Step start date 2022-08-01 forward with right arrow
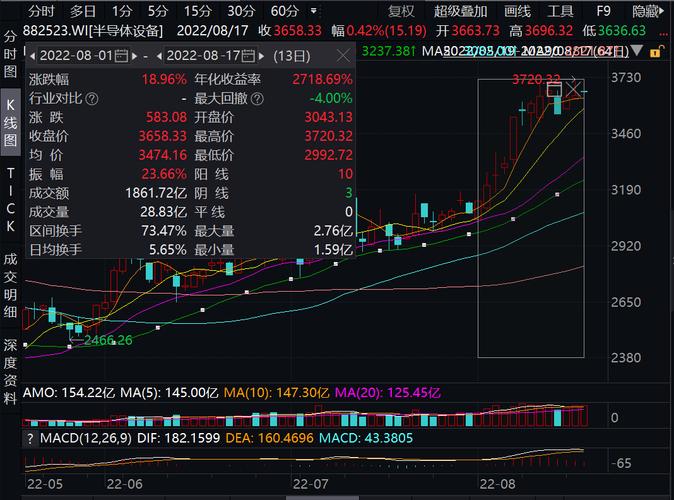 pyautogui.click(x=135, y=56)
